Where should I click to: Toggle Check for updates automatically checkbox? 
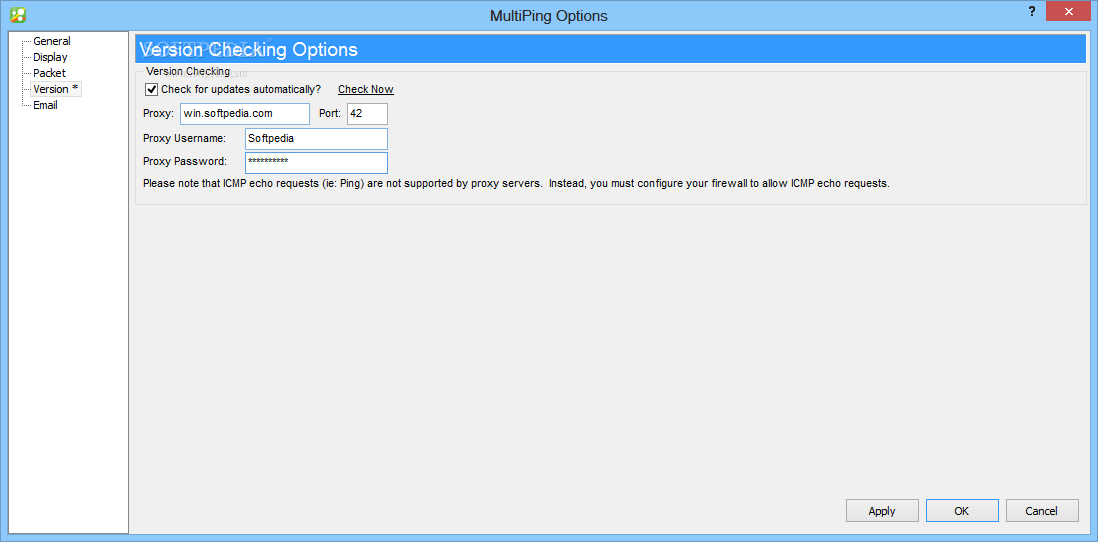tap(151, 89)
